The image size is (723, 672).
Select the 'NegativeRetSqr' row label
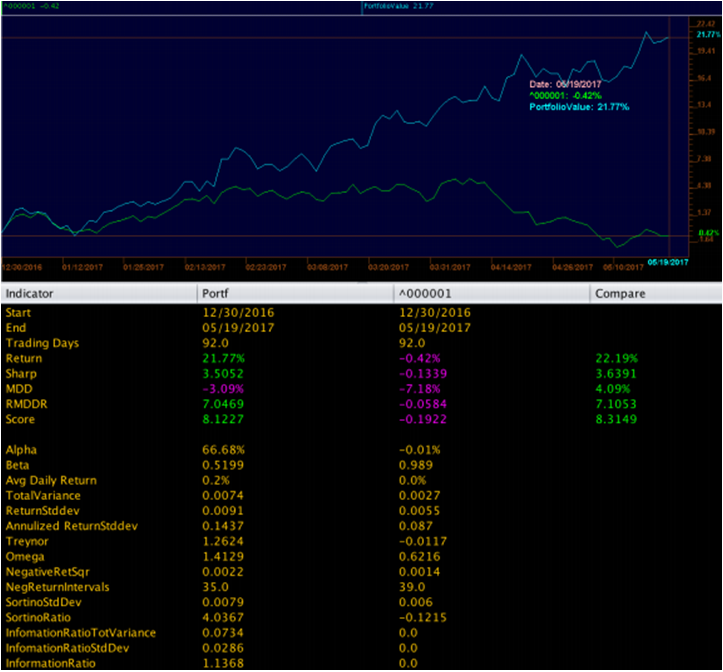[x=47, y=572]
